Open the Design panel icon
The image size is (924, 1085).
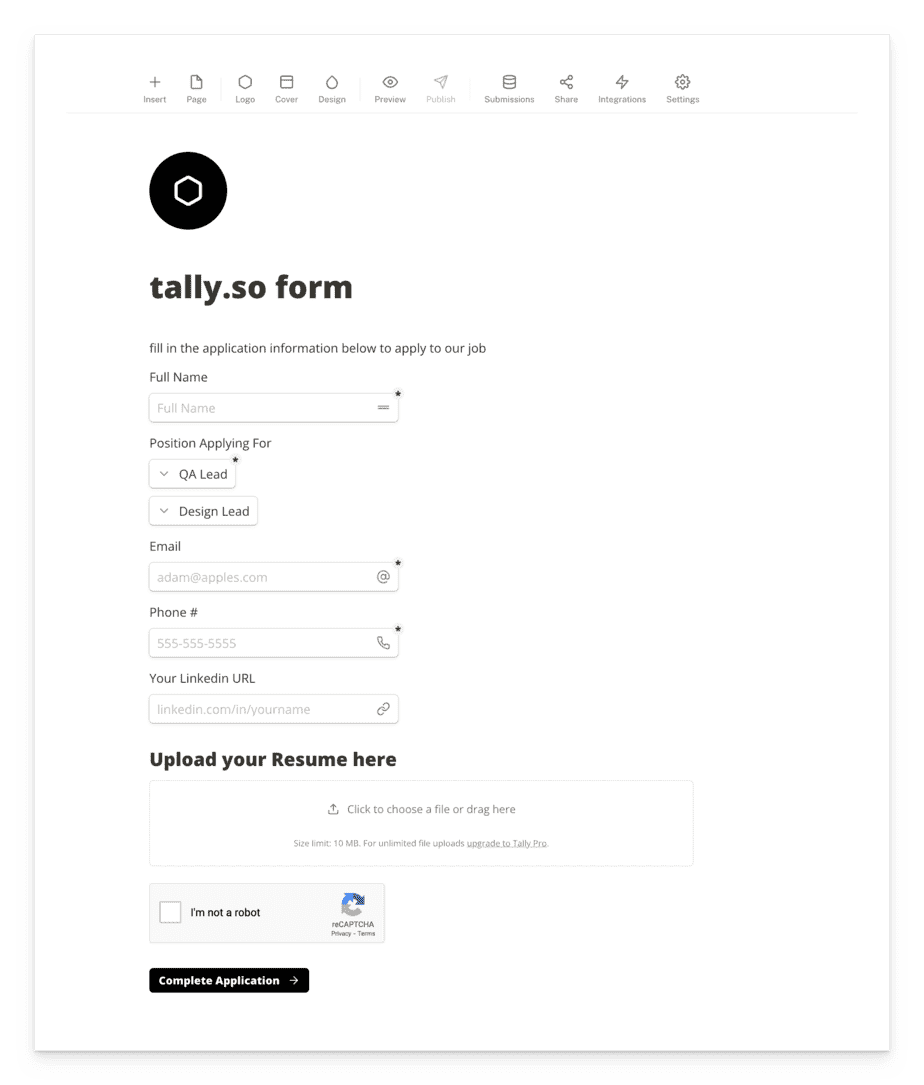tap(332, 83)
